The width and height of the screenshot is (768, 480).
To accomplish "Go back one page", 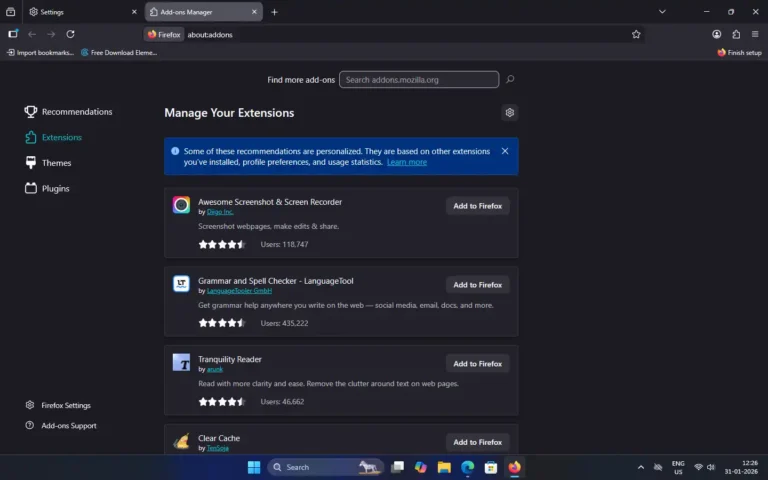I will (x=32, y=34).
